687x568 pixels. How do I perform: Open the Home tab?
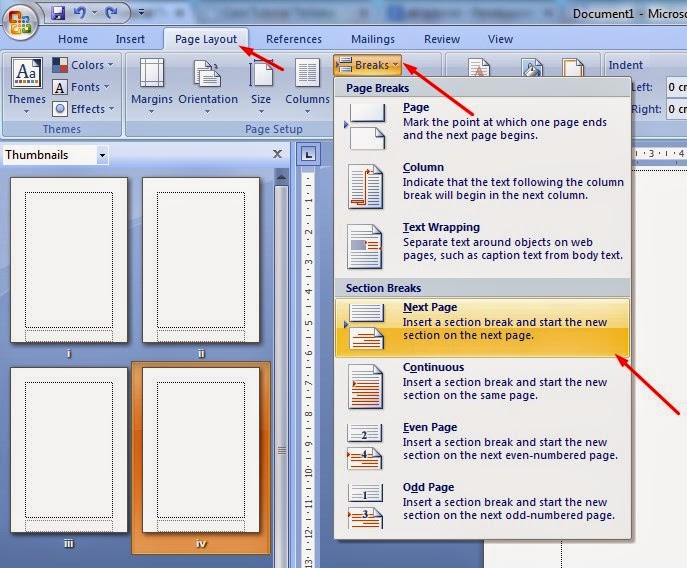pyautogui.click(x=73, y=39)
